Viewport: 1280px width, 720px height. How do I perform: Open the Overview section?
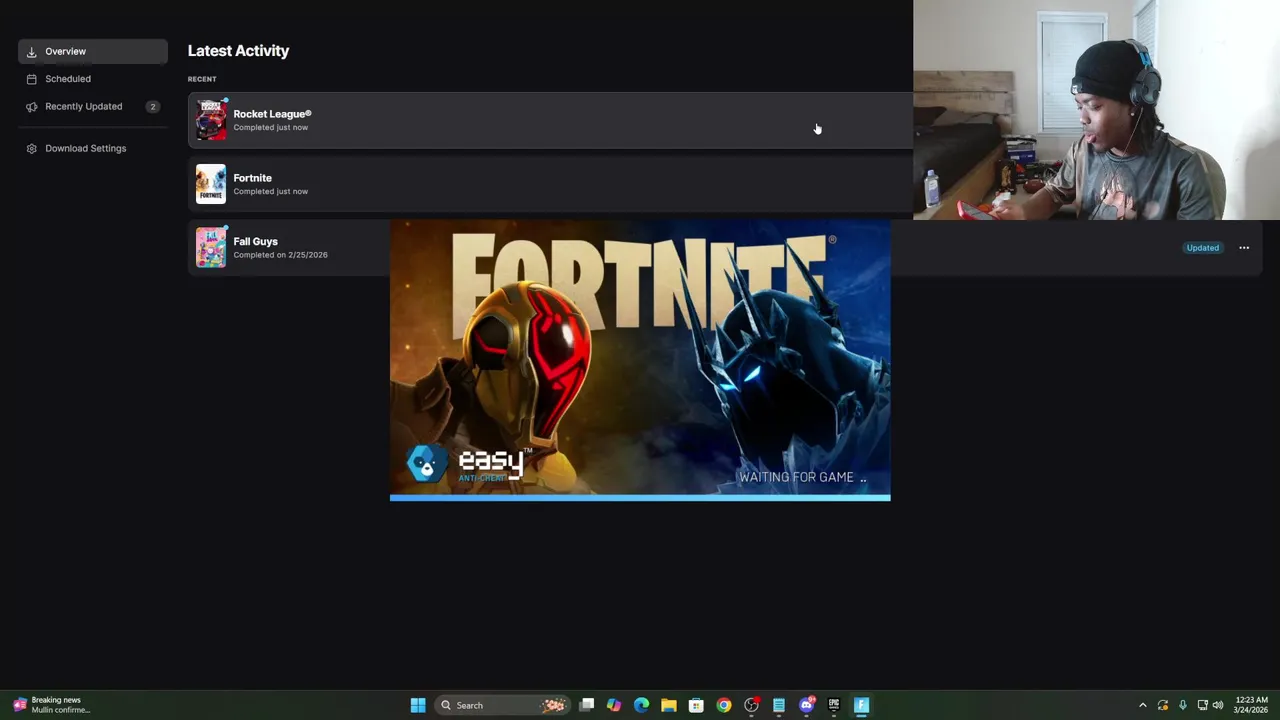coord(93,51)
